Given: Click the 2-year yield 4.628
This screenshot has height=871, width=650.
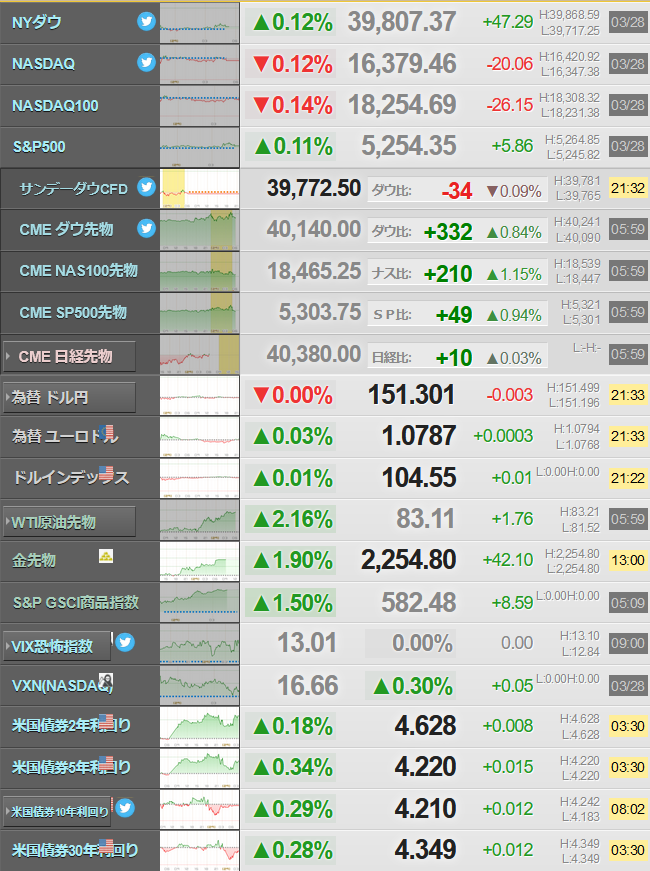Looking at the screenshot, I should point(425,726).
